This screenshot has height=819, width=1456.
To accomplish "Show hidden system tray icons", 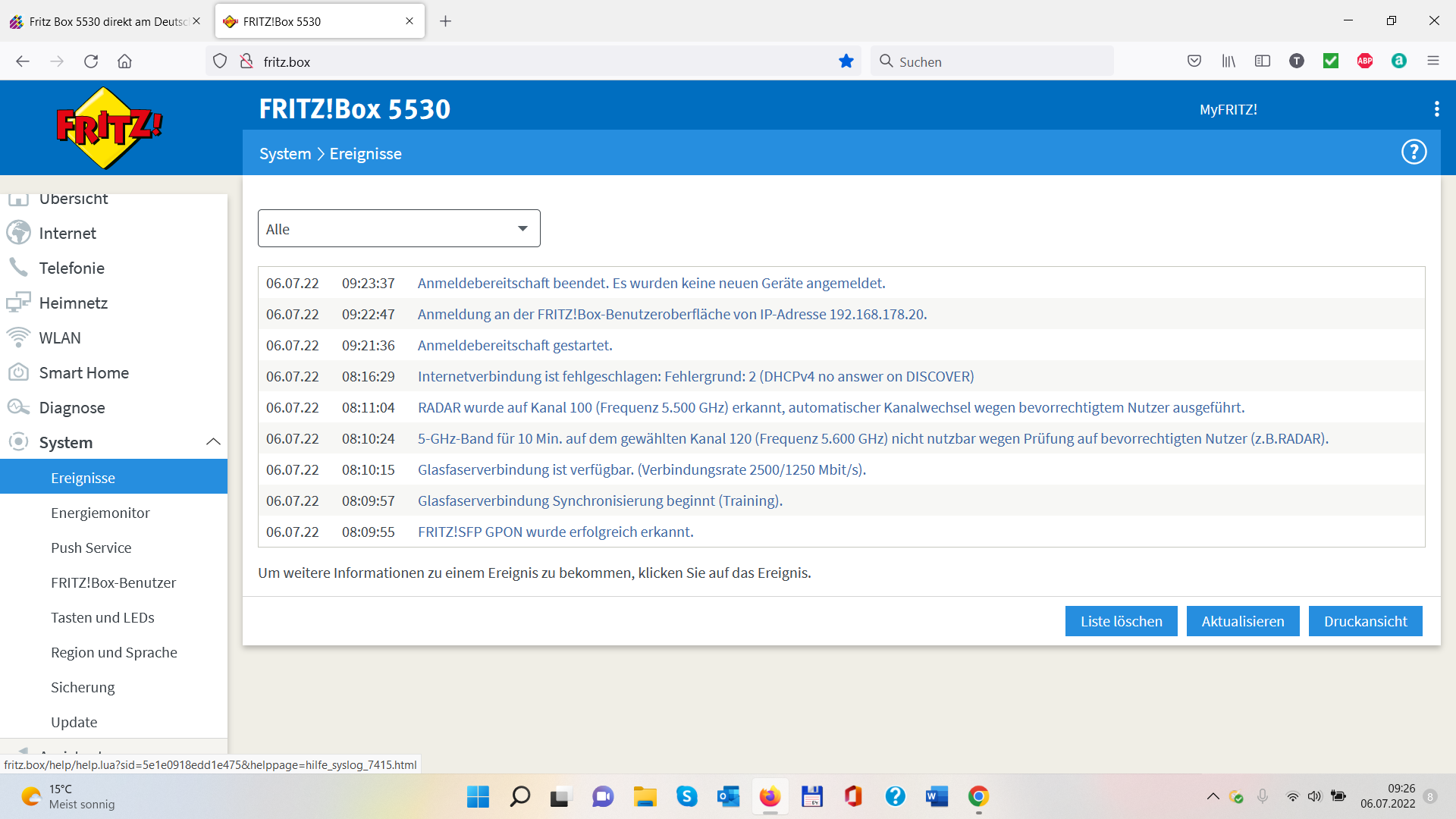I will (x=1213, y=796).
